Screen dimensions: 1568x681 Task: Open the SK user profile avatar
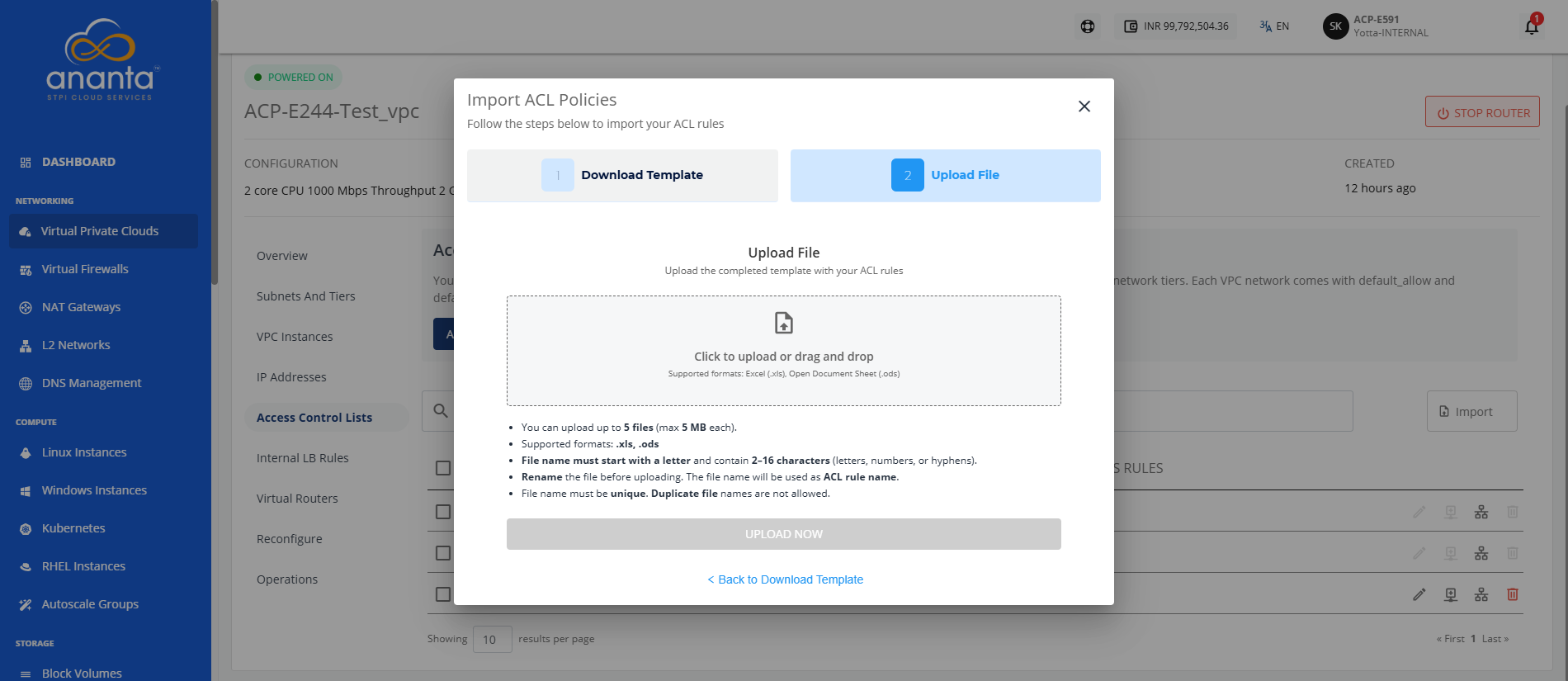coord(1335,26)
